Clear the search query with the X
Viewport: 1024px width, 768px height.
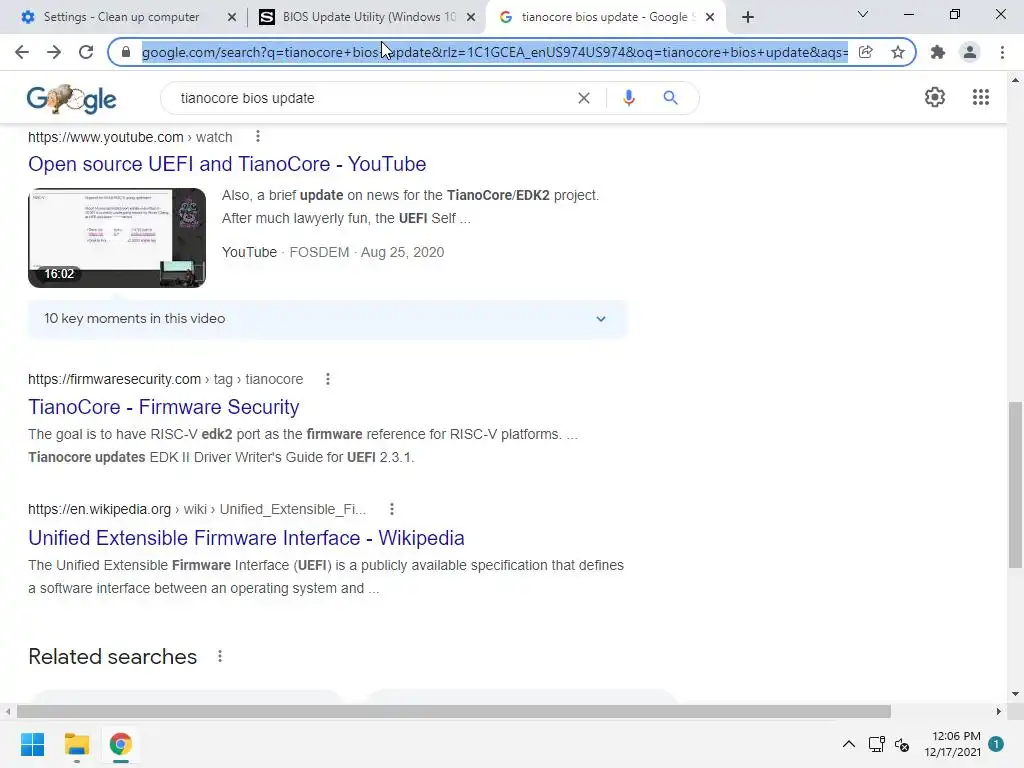point(584,98)
